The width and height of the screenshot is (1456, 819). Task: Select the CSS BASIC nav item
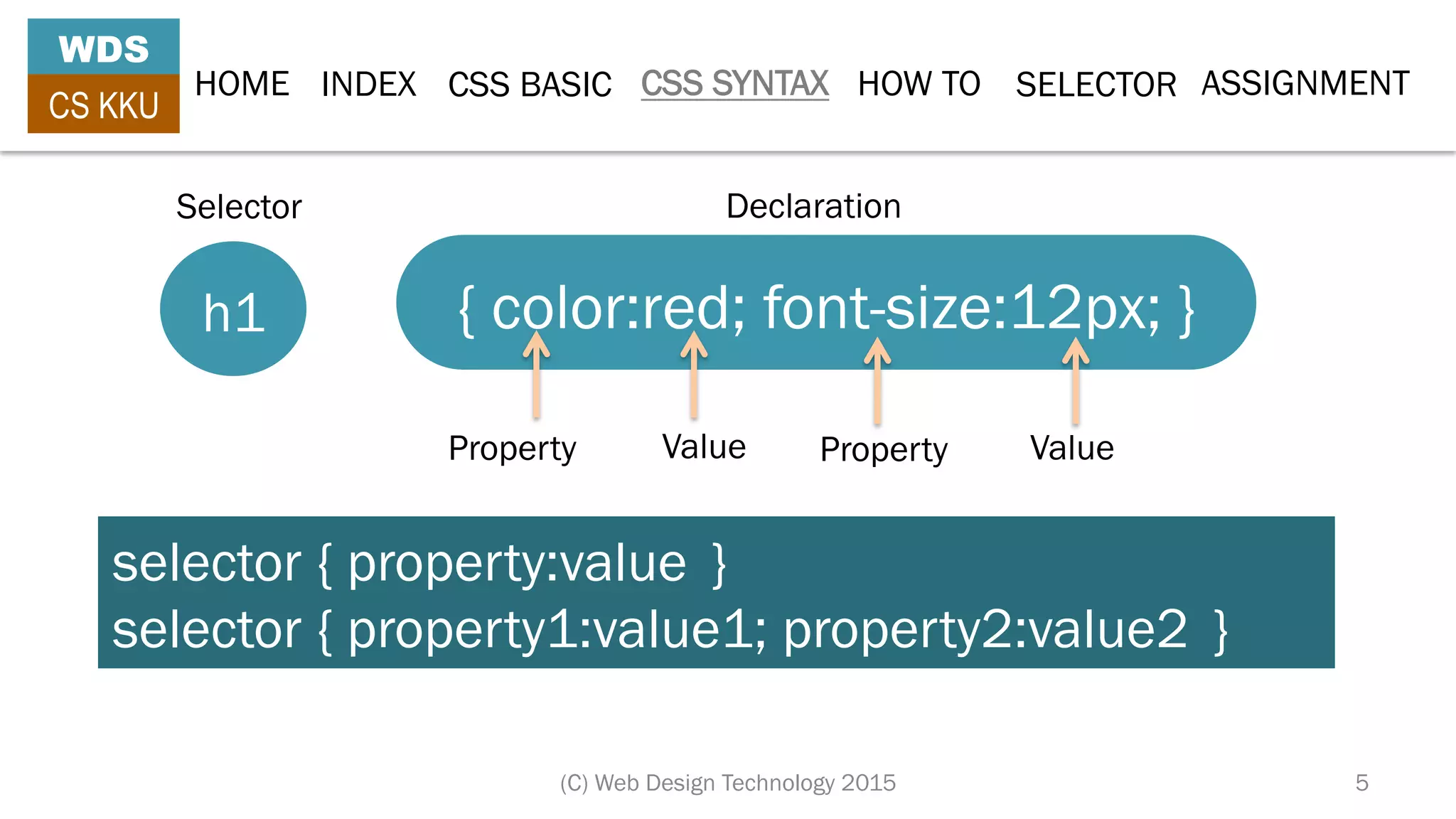click(530, 84)
